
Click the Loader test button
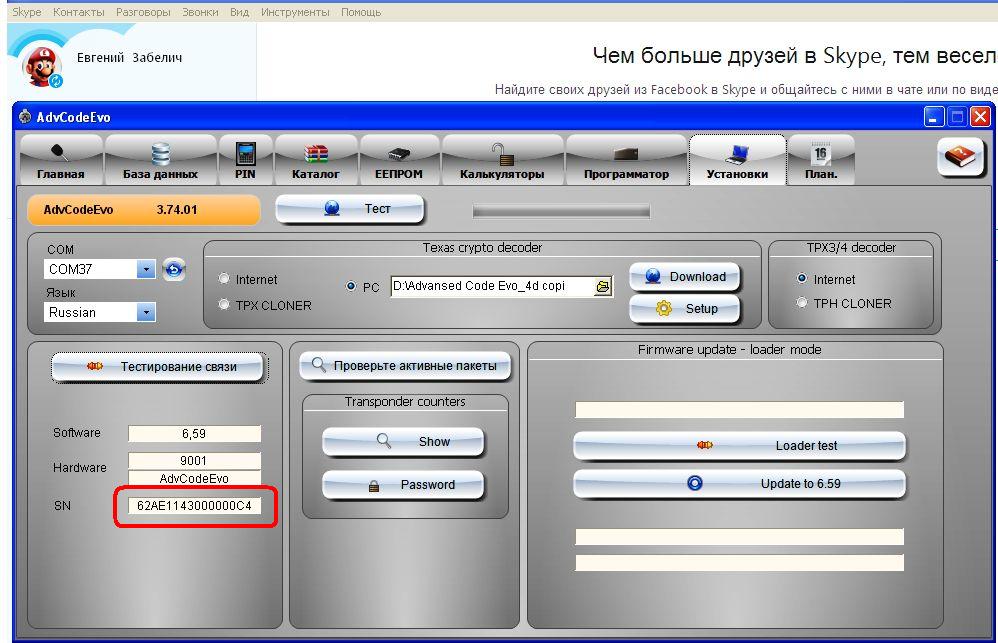pos(739,446)
